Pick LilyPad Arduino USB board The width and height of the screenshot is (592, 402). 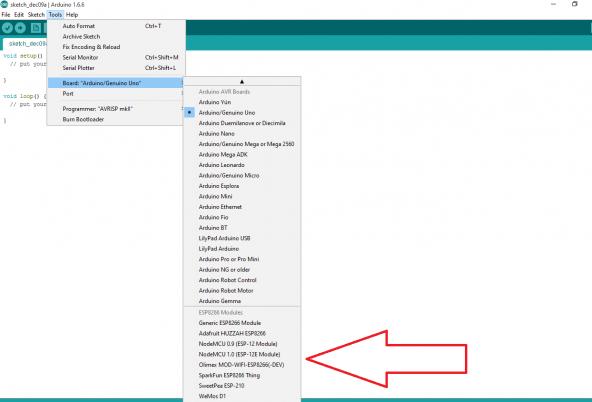pos(242,238)
